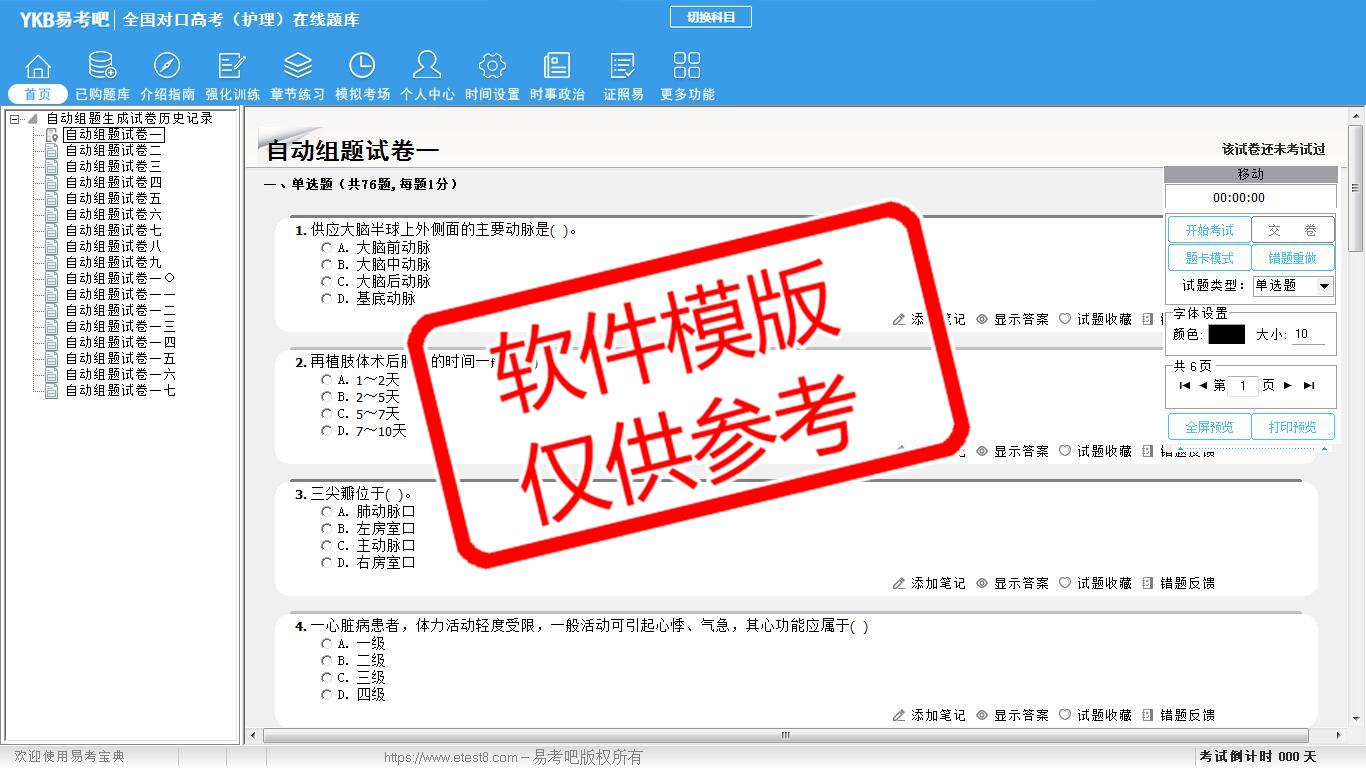Choose option D 右房室口 for question 3
This screenshot has width=1366, height=768.
point(327,563)
